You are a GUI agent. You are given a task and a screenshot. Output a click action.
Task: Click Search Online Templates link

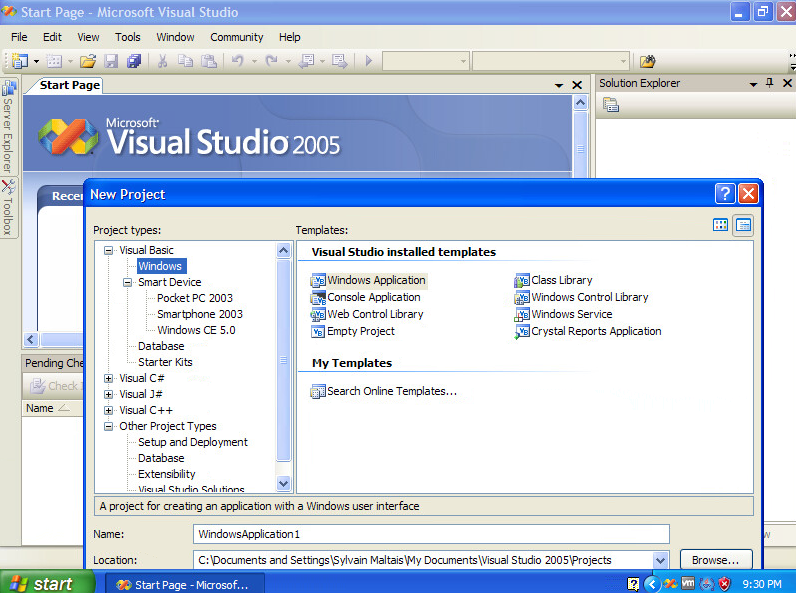coord(391,391)
